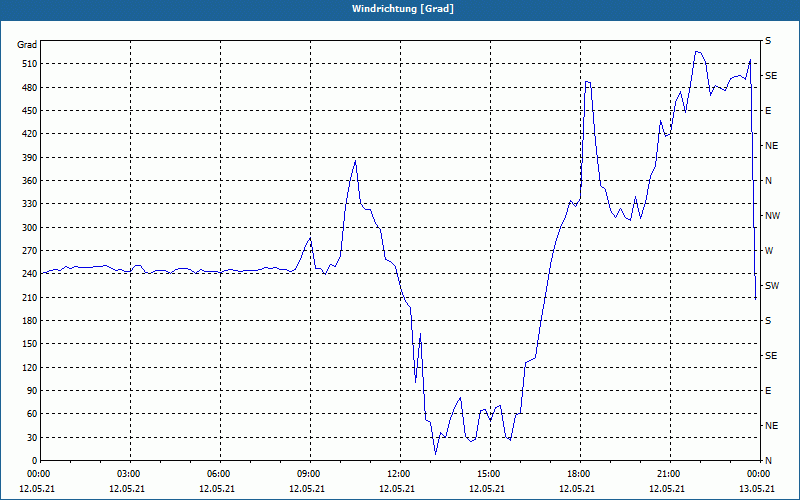Click the 13.05.21 date label
Screen dimensions: 800x500
click(x=757, y=488)
